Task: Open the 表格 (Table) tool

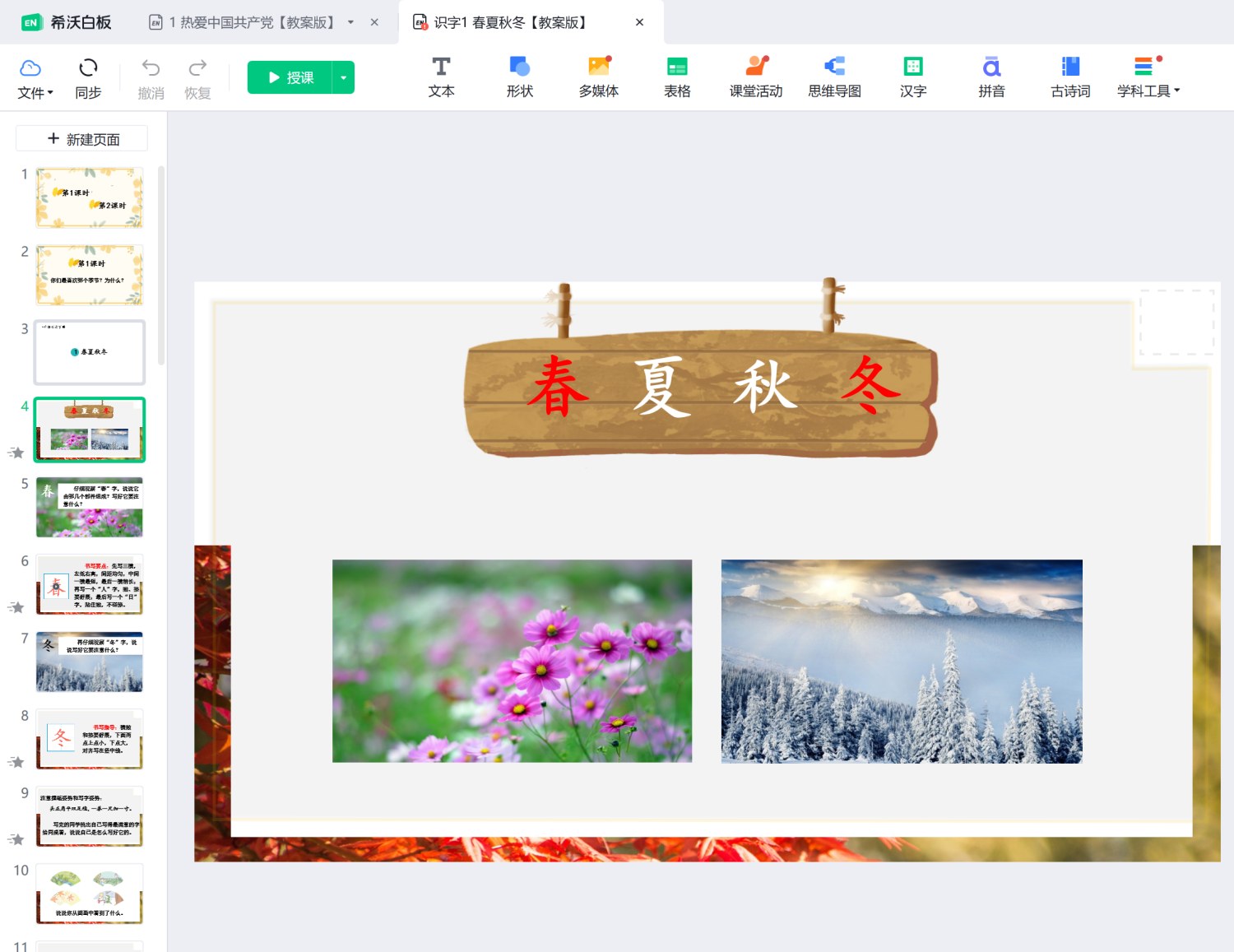Action: [676, 77]
